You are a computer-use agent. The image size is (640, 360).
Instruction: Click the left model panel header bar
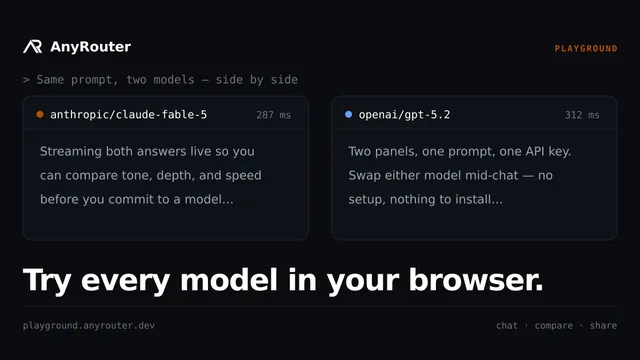click(166, 113)
